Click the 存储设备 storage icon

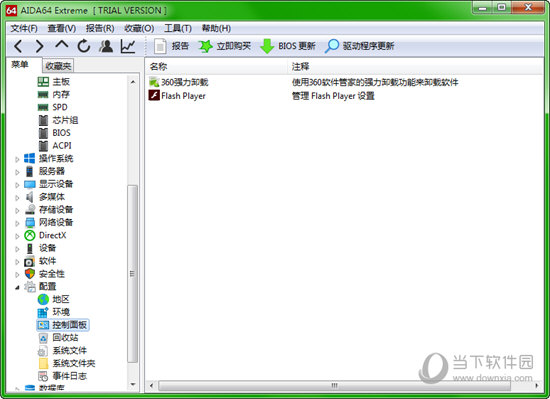click(30, 210)
